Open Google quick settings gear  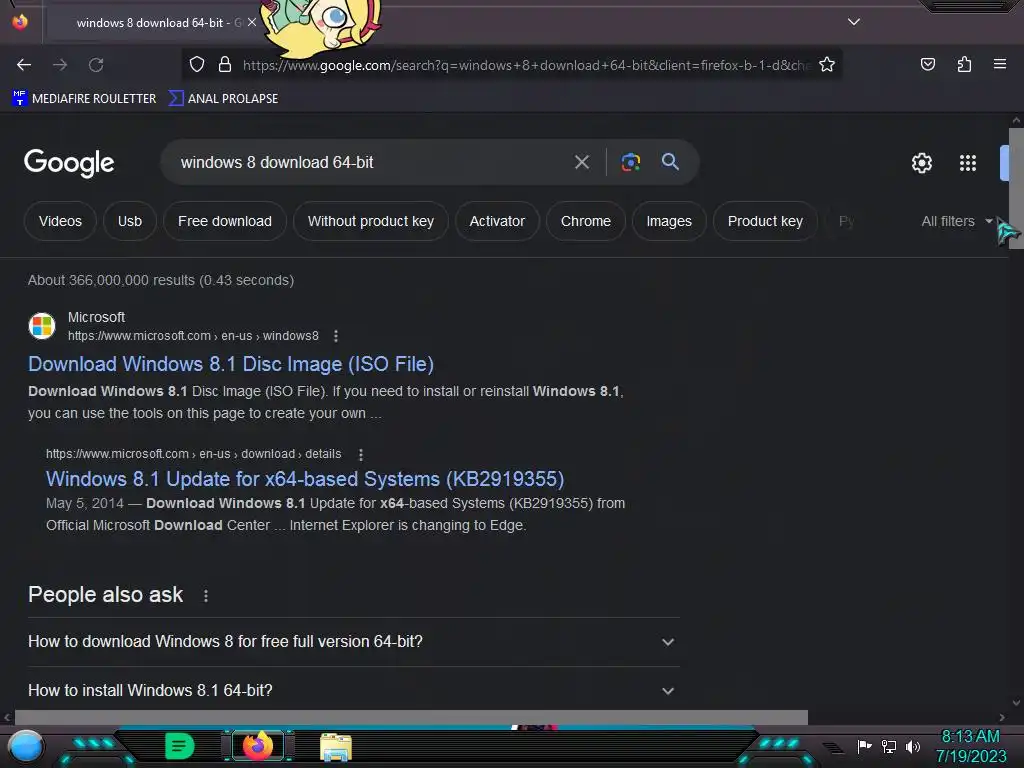[921, 163]
